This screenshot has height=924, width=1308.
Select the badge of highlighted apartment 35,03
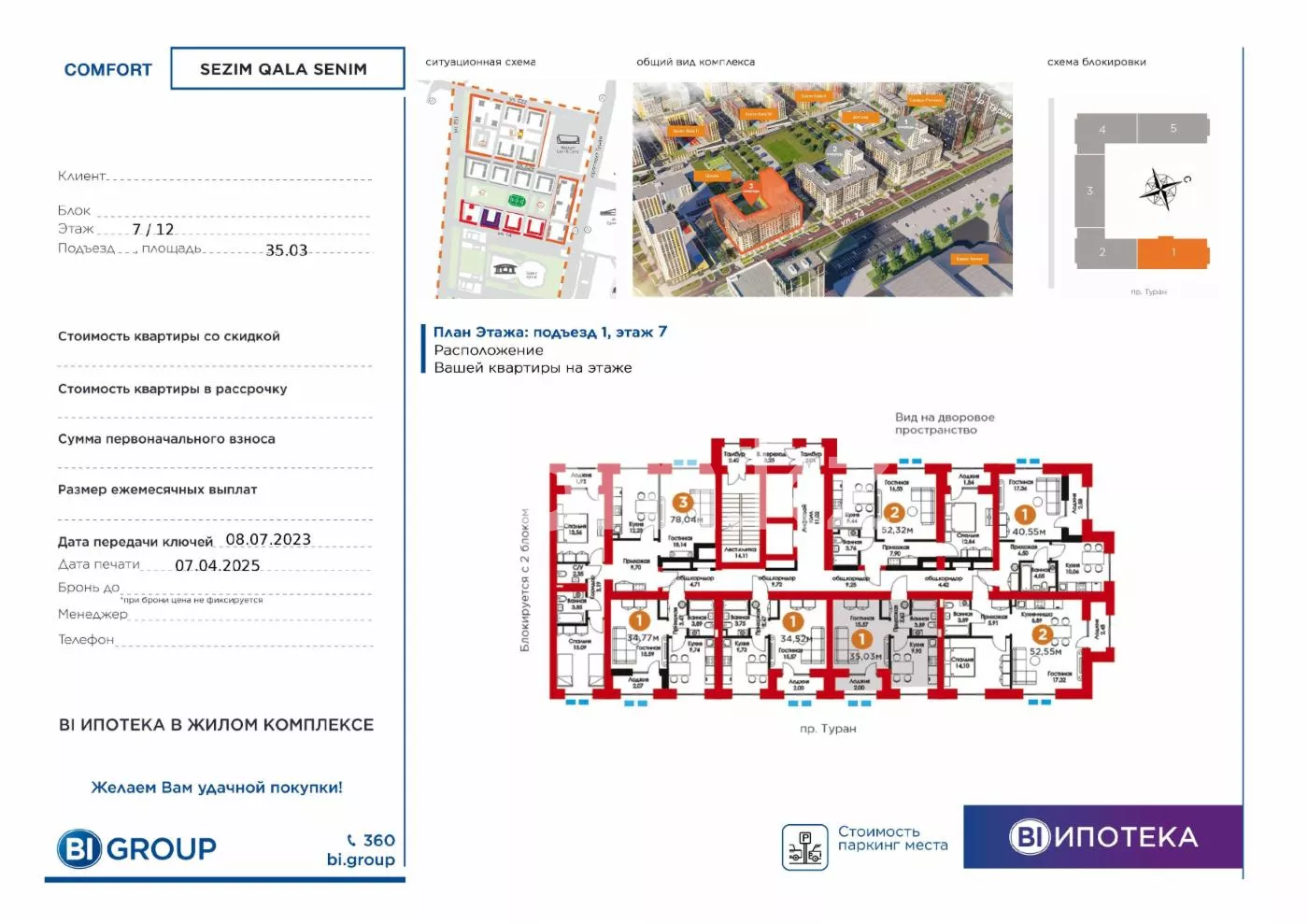(861, 639)
